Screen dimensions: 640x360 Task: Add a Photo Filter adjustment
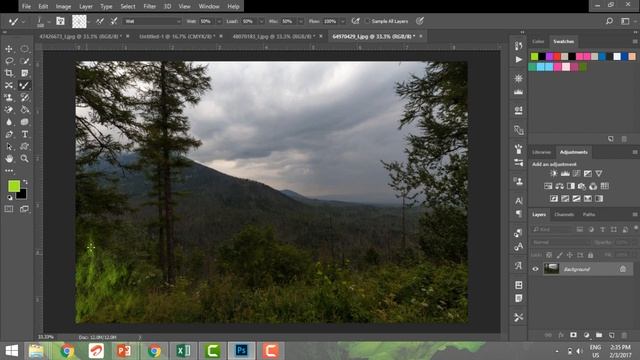point(582,186)
